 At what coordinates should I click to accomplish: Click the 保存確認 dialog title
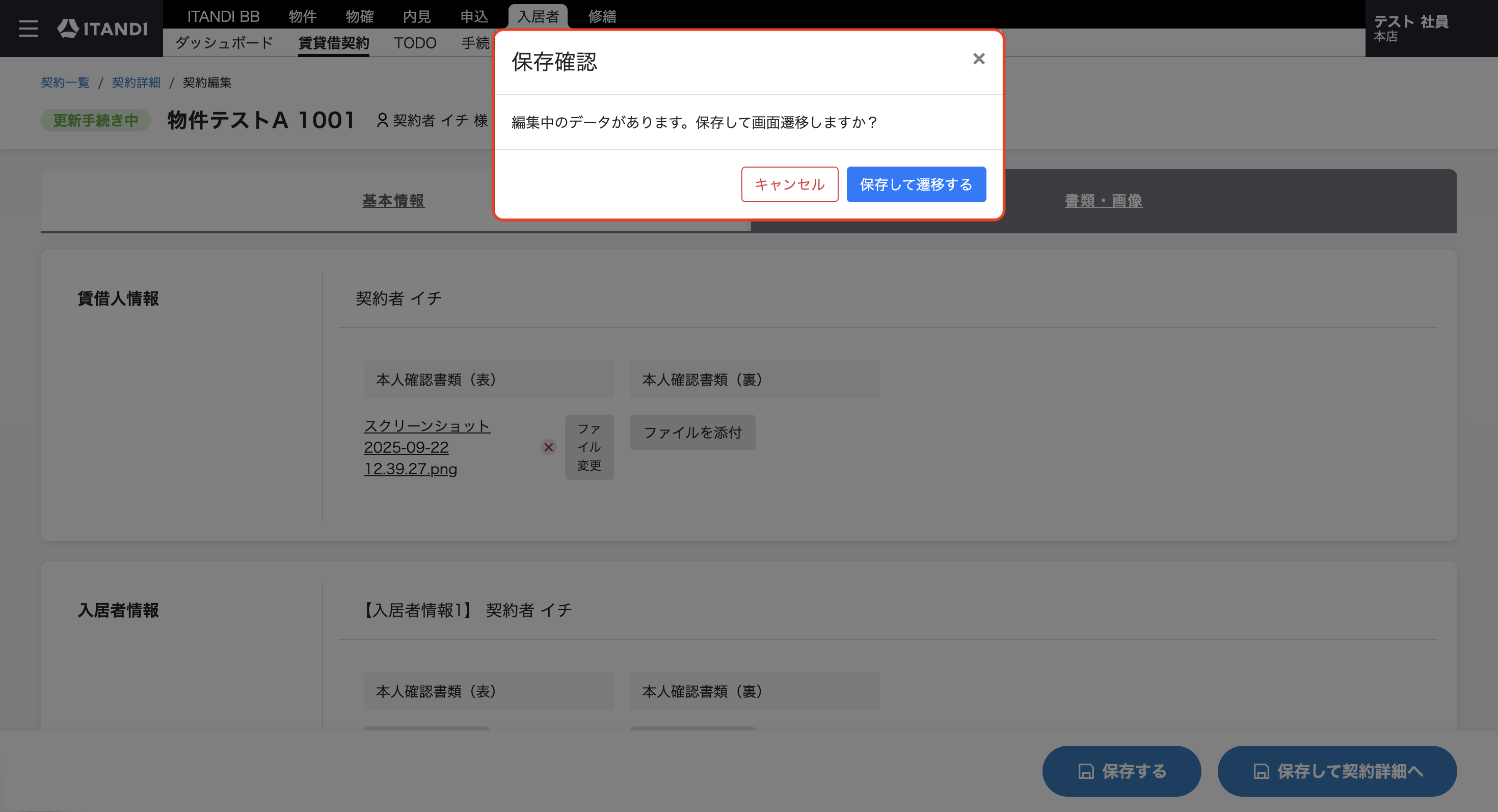(554, 62)
